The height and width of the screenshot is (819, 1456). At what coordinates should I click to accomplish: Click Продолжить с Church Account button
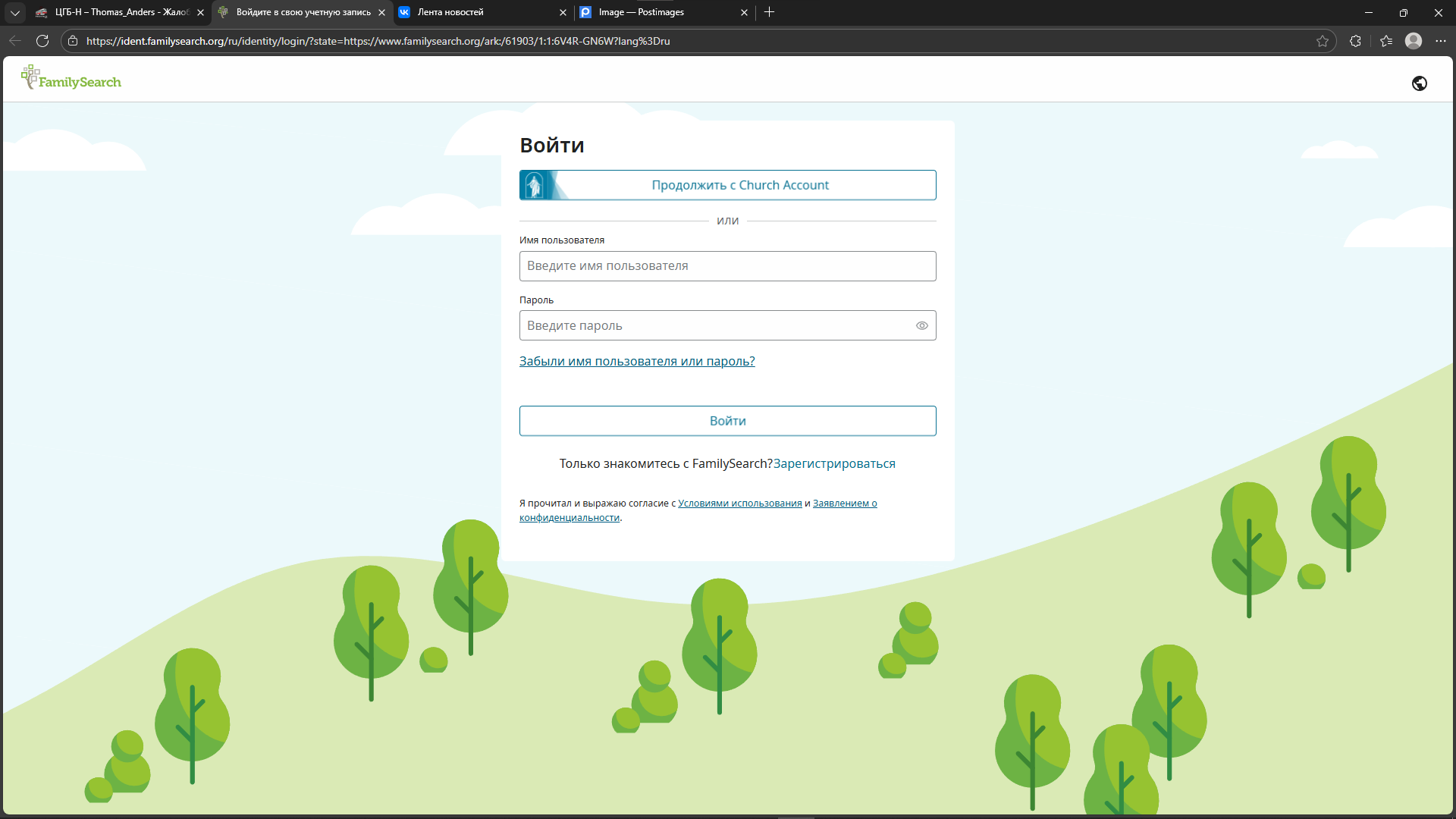727,185
